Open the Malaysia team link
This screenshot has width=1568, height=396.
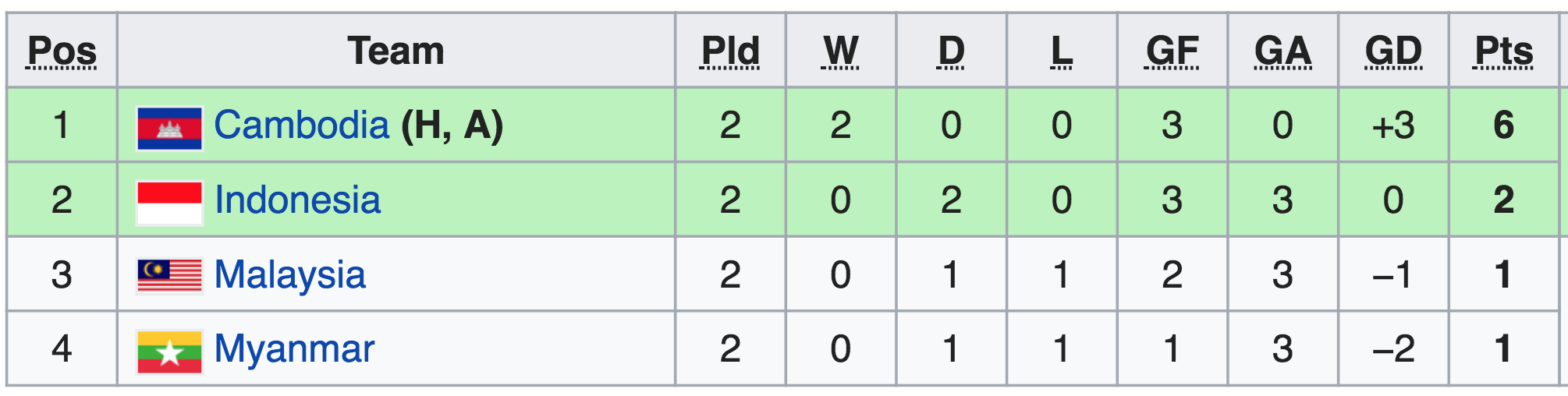[x=289, y=275]
